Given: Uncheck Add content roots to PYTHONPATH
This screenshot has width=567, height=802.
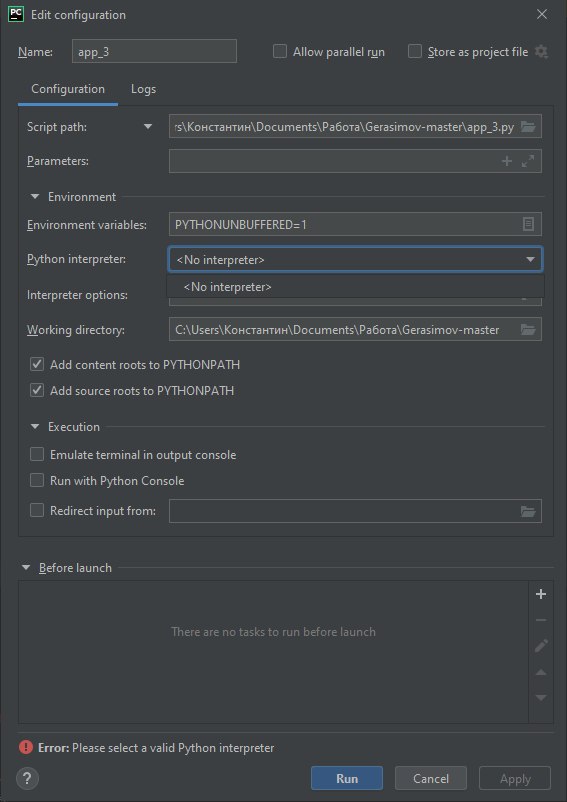Looking at the screenshot, I should [37, 365].
